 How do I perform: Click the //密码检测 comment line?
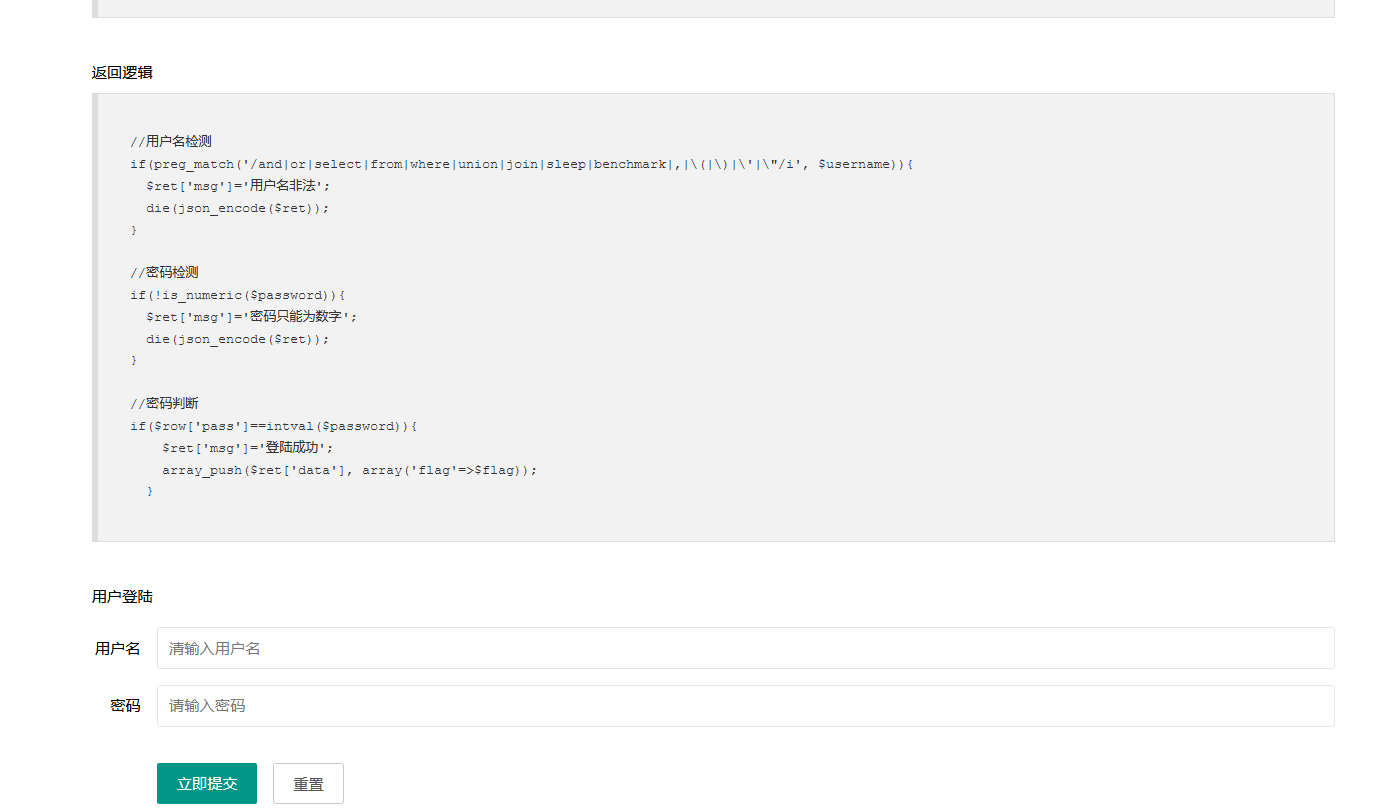164,272
